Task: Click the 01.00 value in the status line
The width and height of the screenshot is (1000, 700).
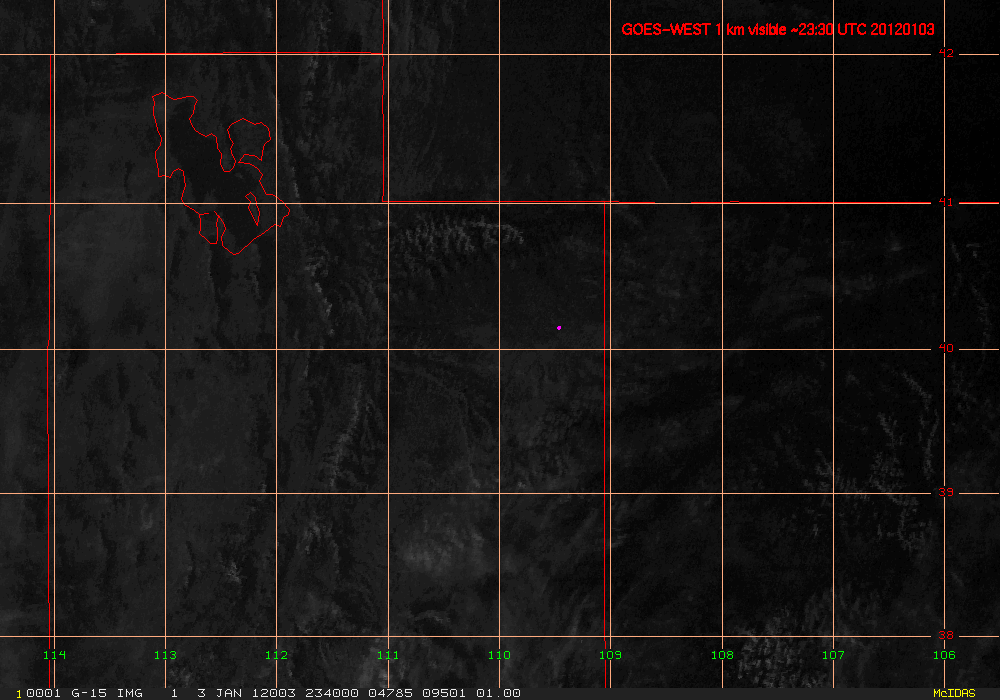Action: point(498,693)
